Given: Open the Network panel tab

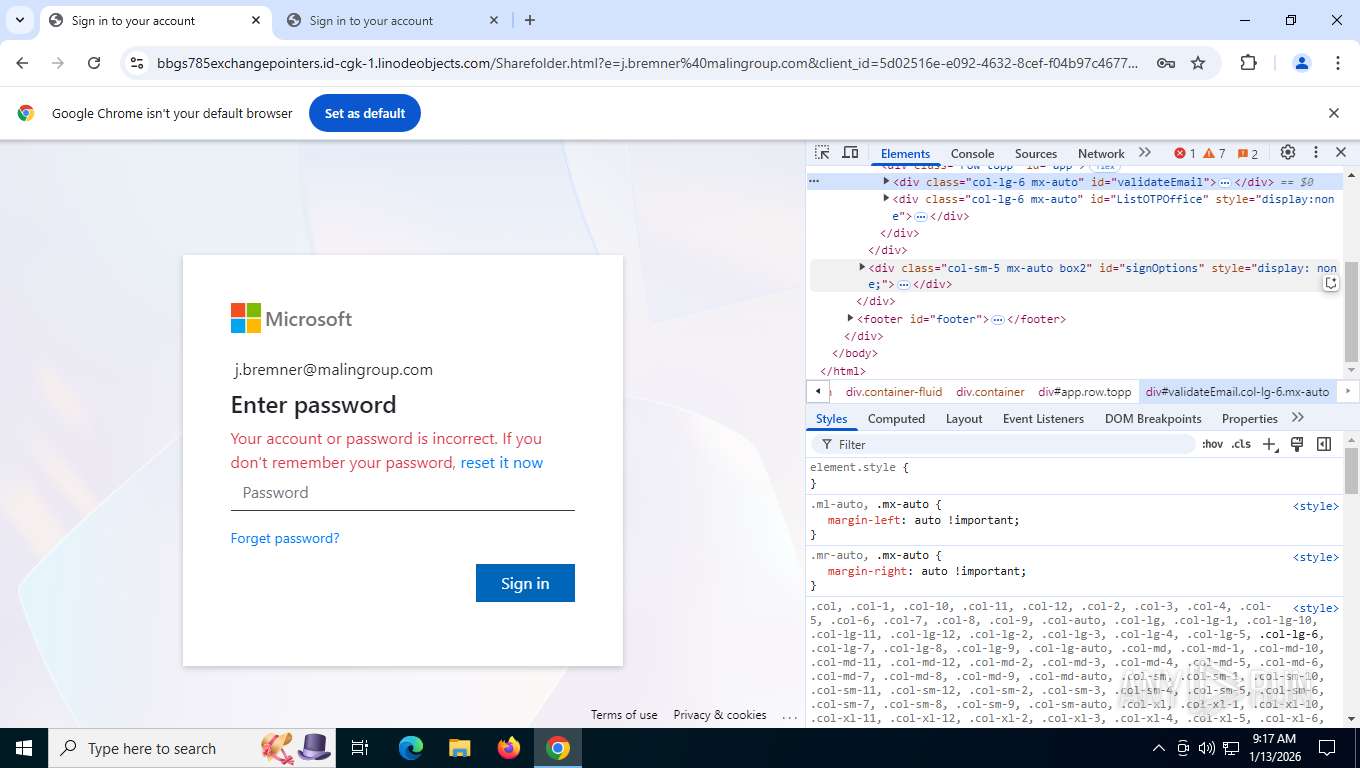Looking at the screenshot, I should (1101, 154).
